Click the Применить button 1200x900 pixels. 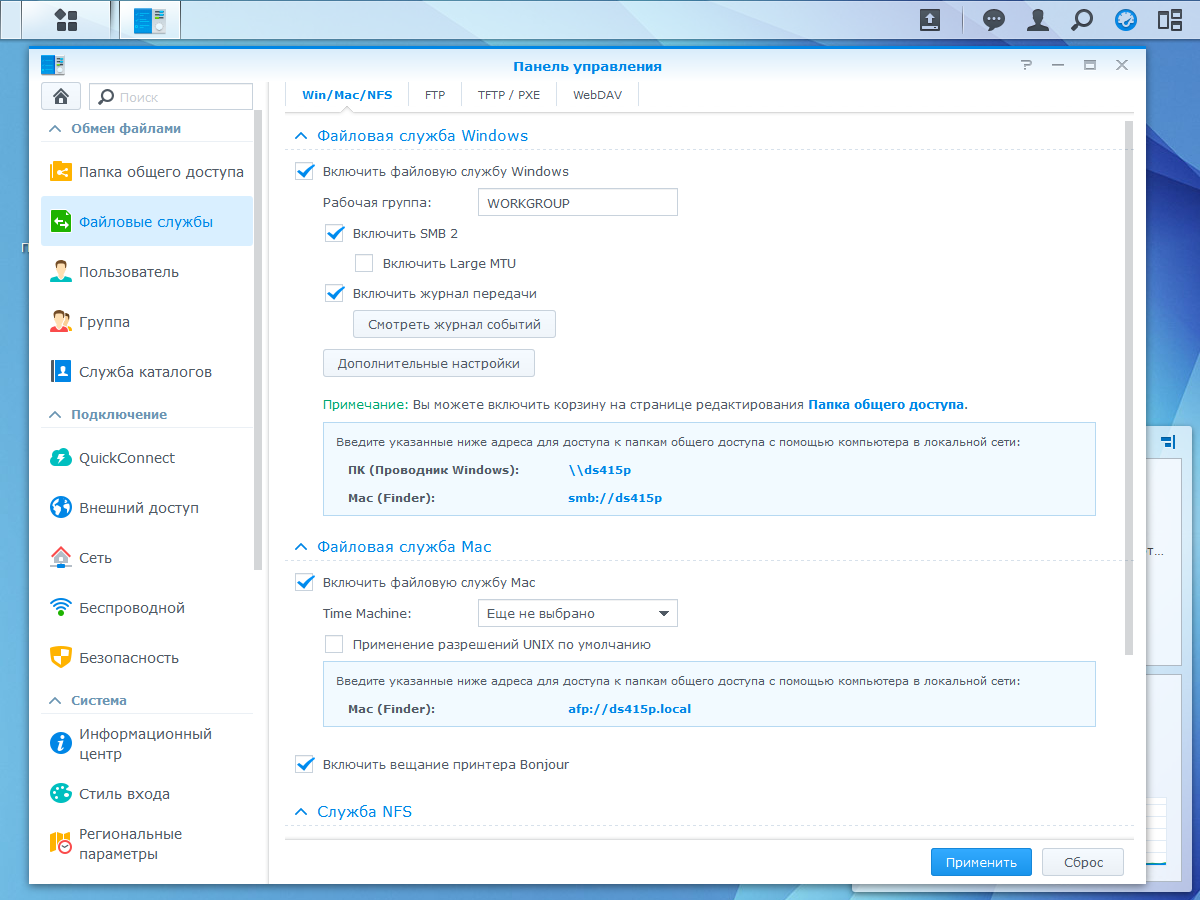pos(981,862)
